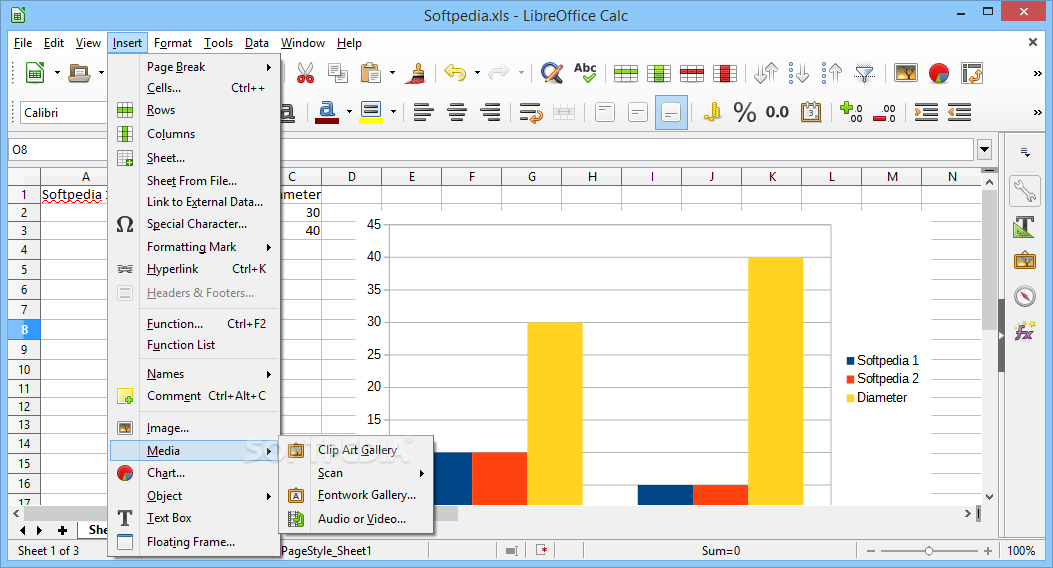Viewport: 1053px width, 568px height.
Task: Click the Name Box showing O8
Action: [58, 149]
